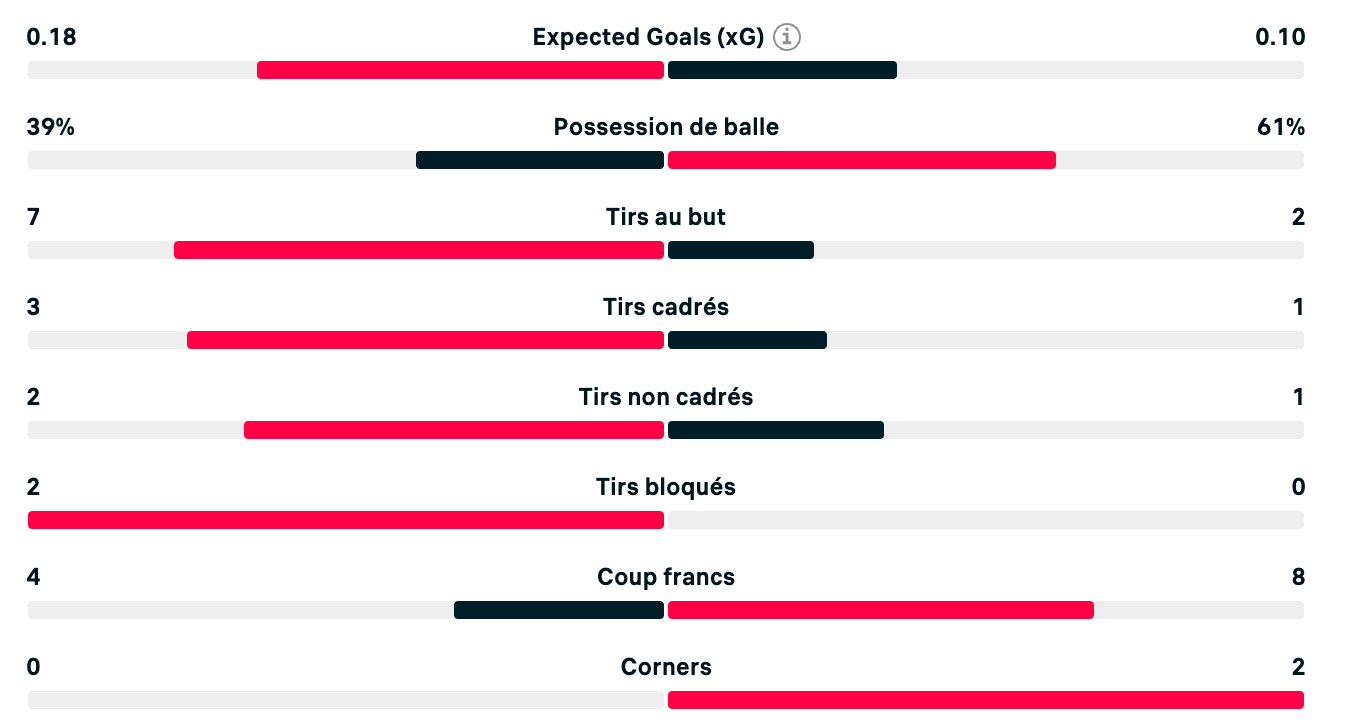The image size is (1354, 726).
Task: Click the red Tirs au but bar
Action: pos(419,250)
